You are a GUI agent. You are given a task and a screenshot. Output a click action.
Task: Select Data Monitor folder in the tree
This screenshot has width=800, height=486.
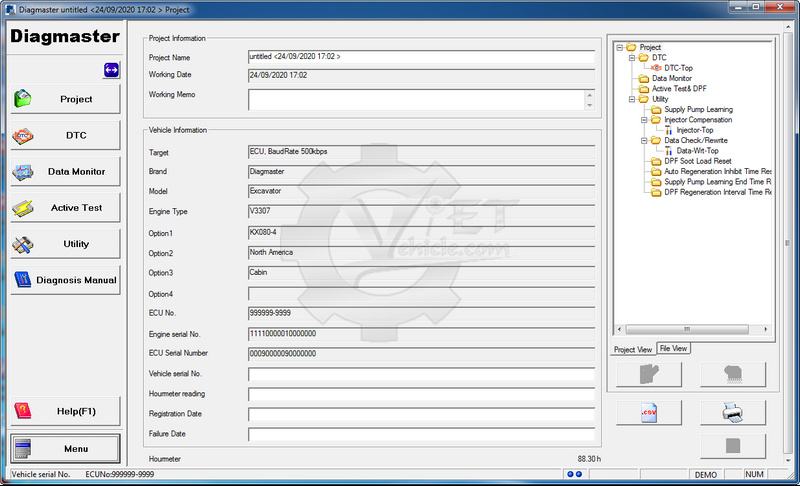click(671, 78)
